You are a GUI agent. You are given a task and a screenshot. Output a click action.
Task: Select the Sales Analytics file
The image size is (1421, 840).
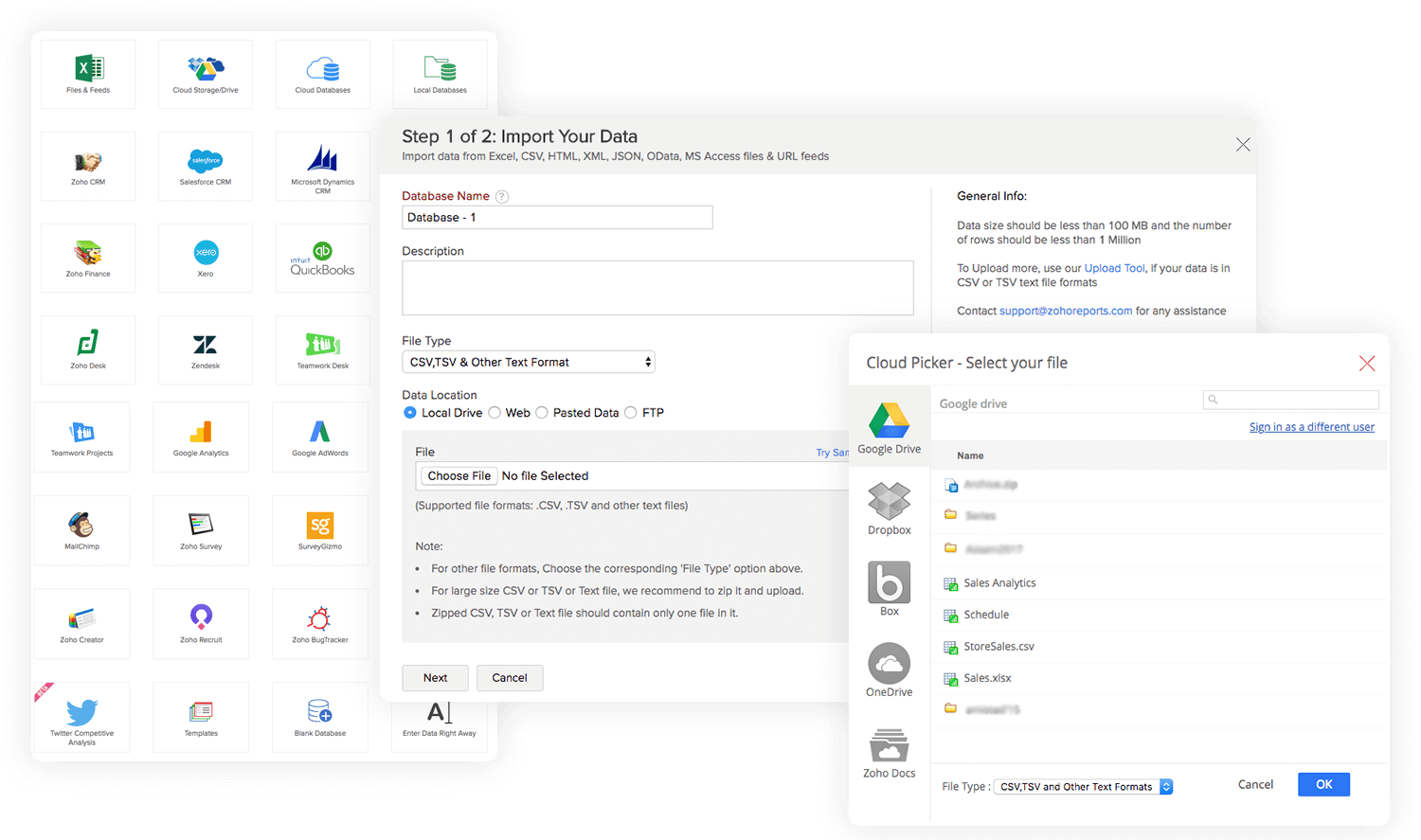[1159, 583]
